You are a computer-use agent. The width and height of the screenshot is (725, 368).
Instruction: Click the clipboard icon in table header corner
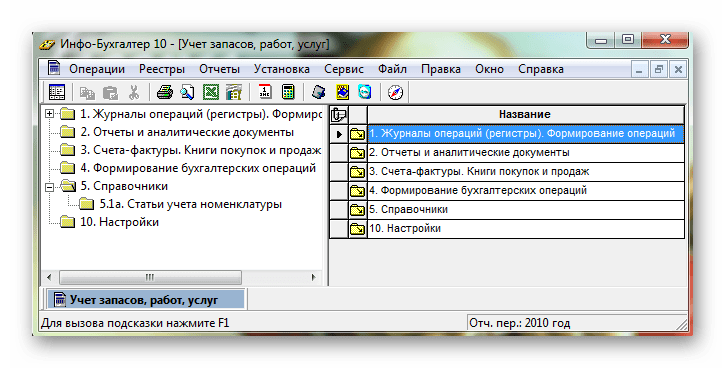[339, 114]
